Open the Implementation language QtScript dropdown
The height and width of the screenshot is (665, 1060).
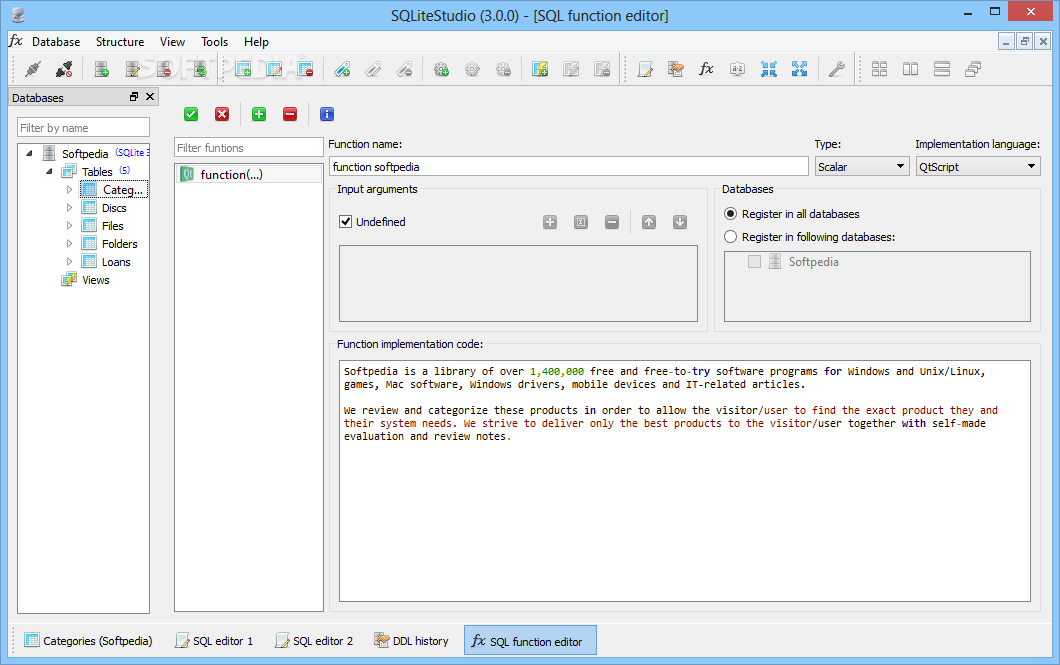(978, 166)
